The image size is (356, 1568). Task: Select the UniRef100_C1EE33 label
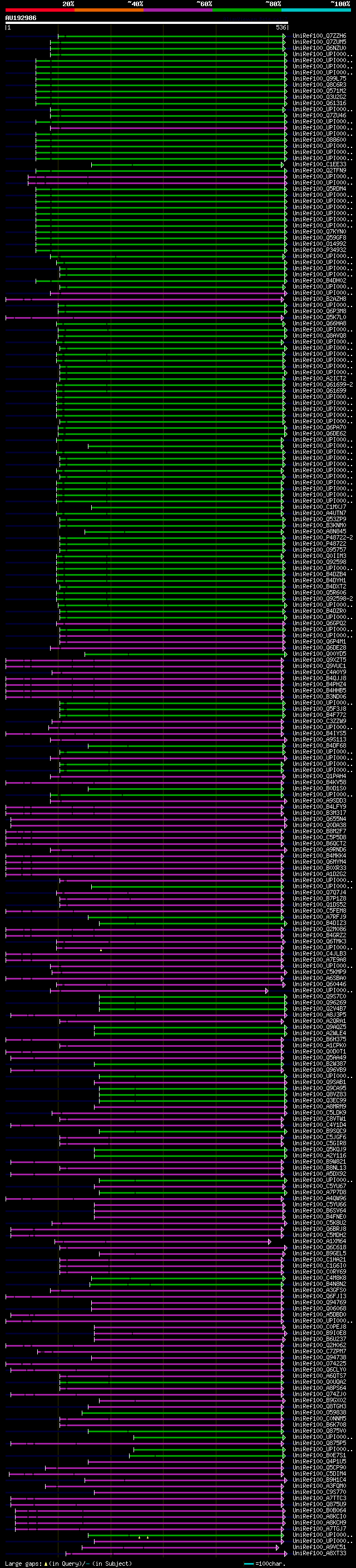tap(319, 164)
